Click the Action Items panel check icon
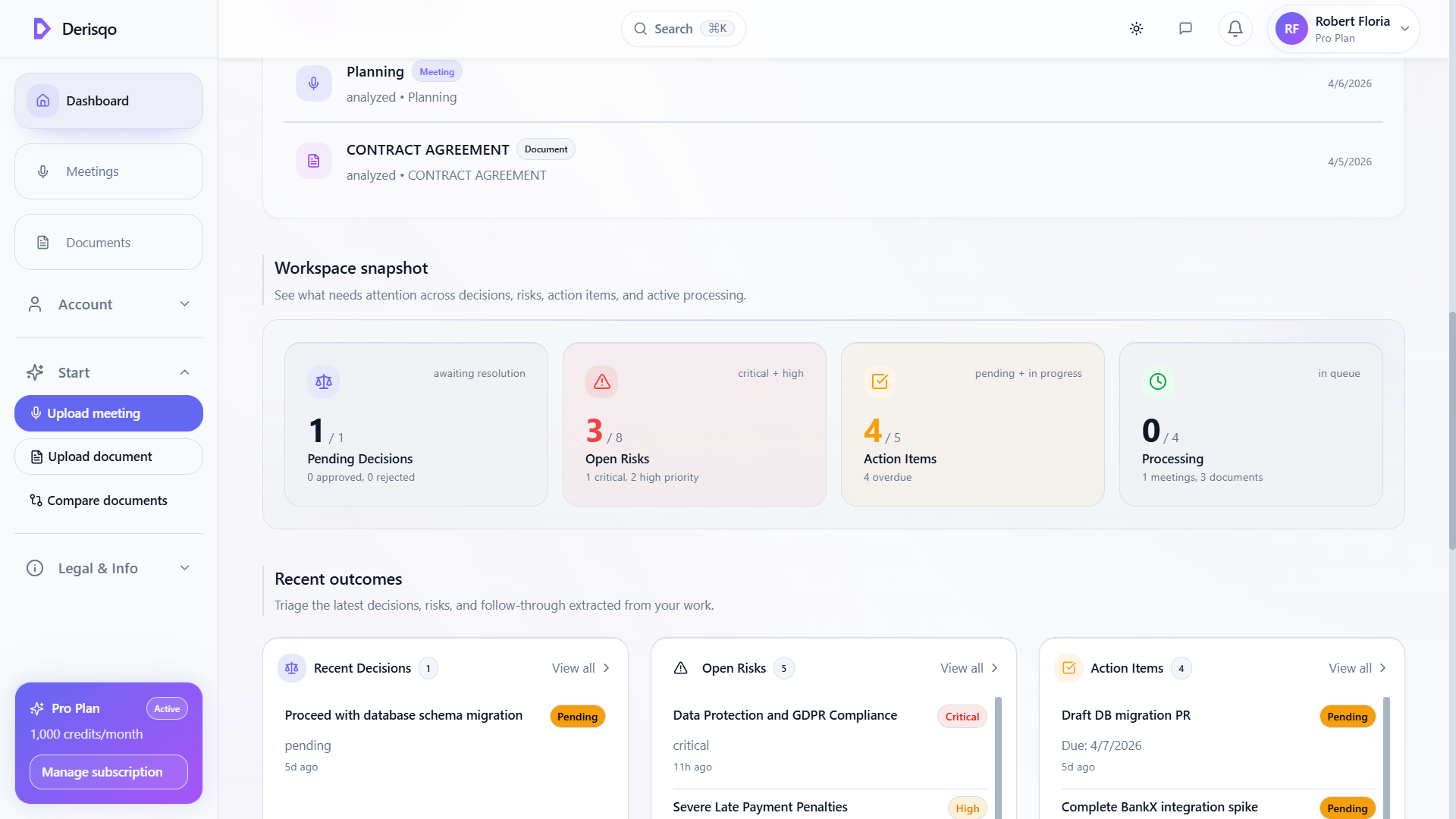This screenshot has height=819, width=1456. click(1069, 668)
